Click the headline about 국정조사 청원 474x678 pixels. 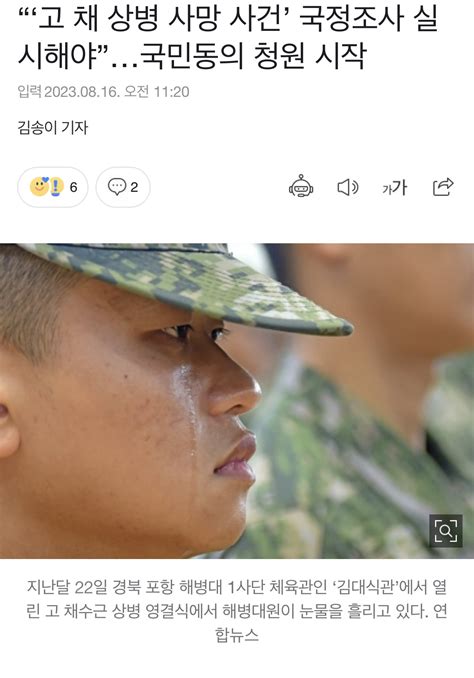(228, 38)
